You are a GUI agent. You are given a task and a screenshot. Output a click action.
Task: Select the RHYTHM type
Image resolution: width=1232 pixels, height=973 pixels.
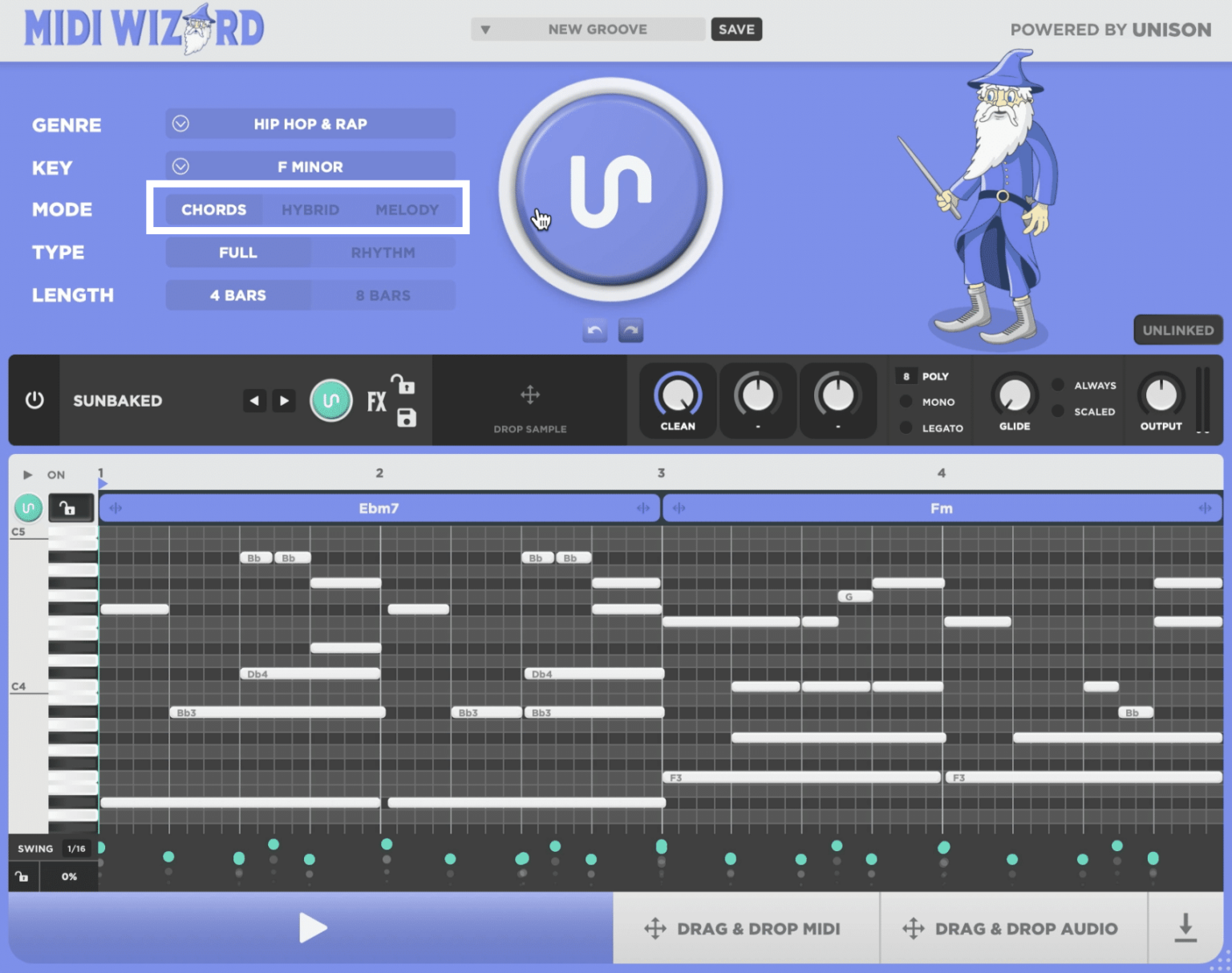383,252
